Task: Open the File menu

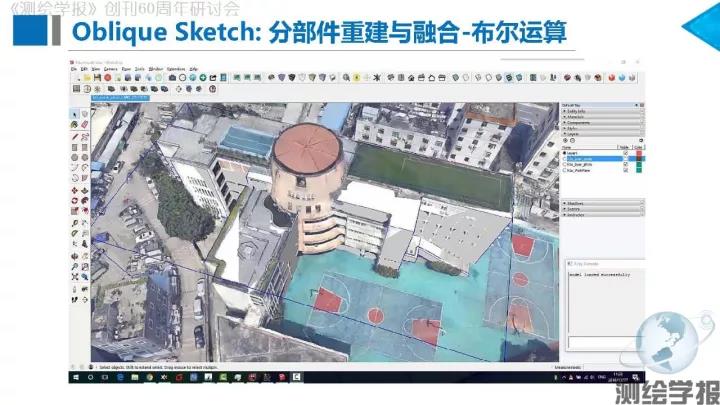Action: [x=73, y=69]
